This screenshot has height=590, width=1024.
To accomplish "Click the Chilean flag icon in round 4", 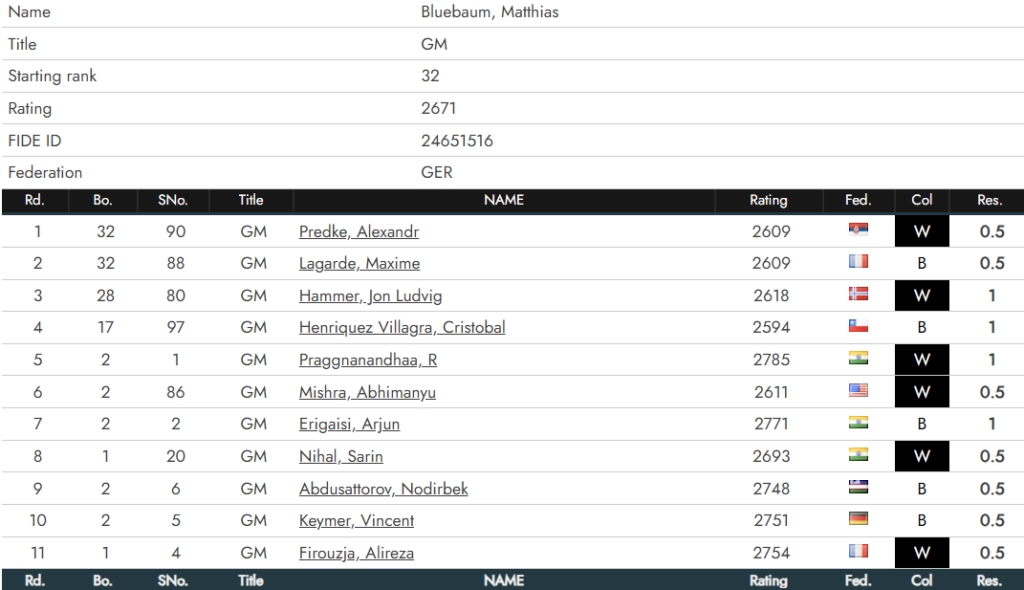I will coord(857,327).
